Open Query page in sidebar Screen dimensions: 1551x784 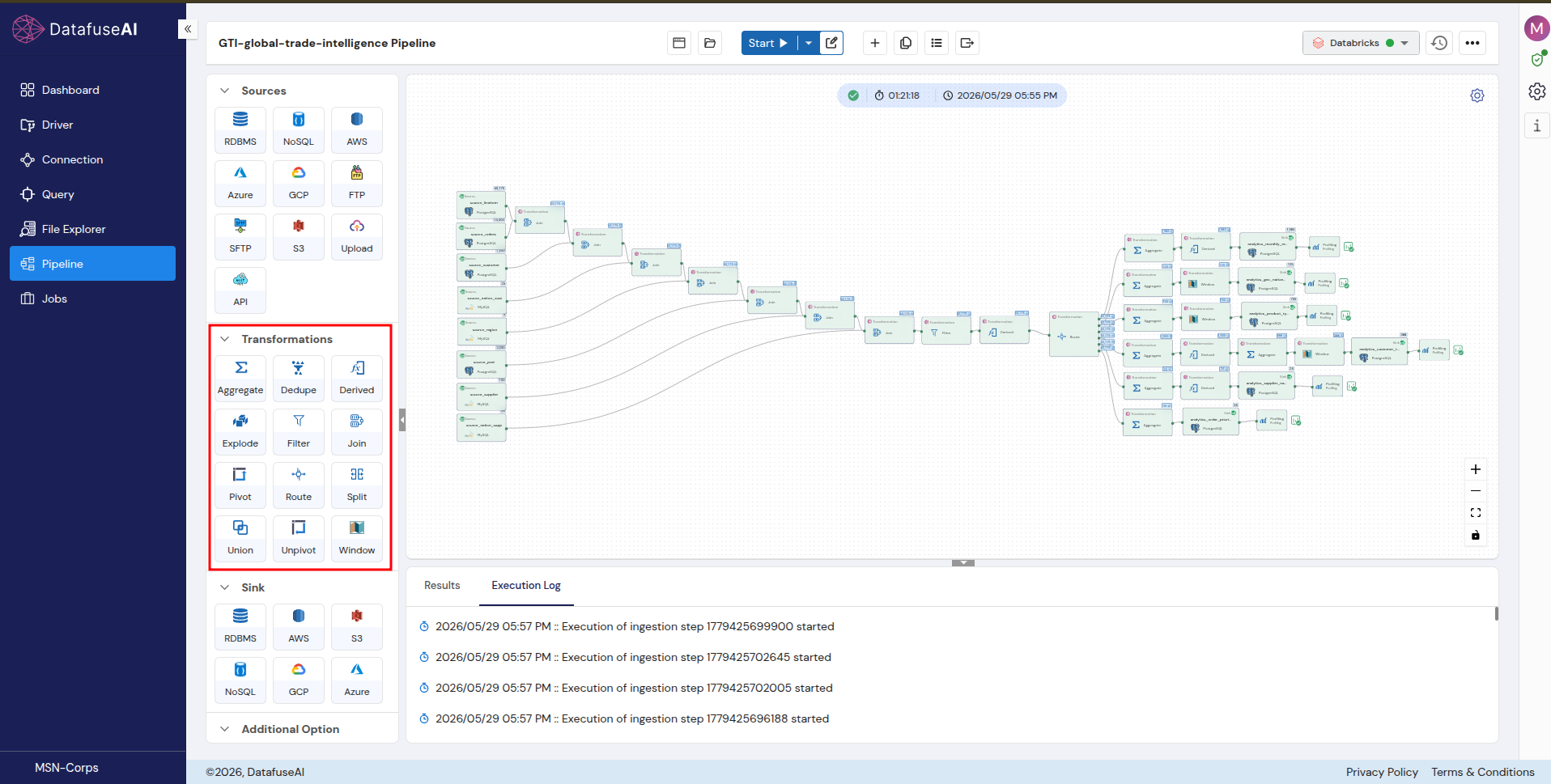[x=92, y=194]
